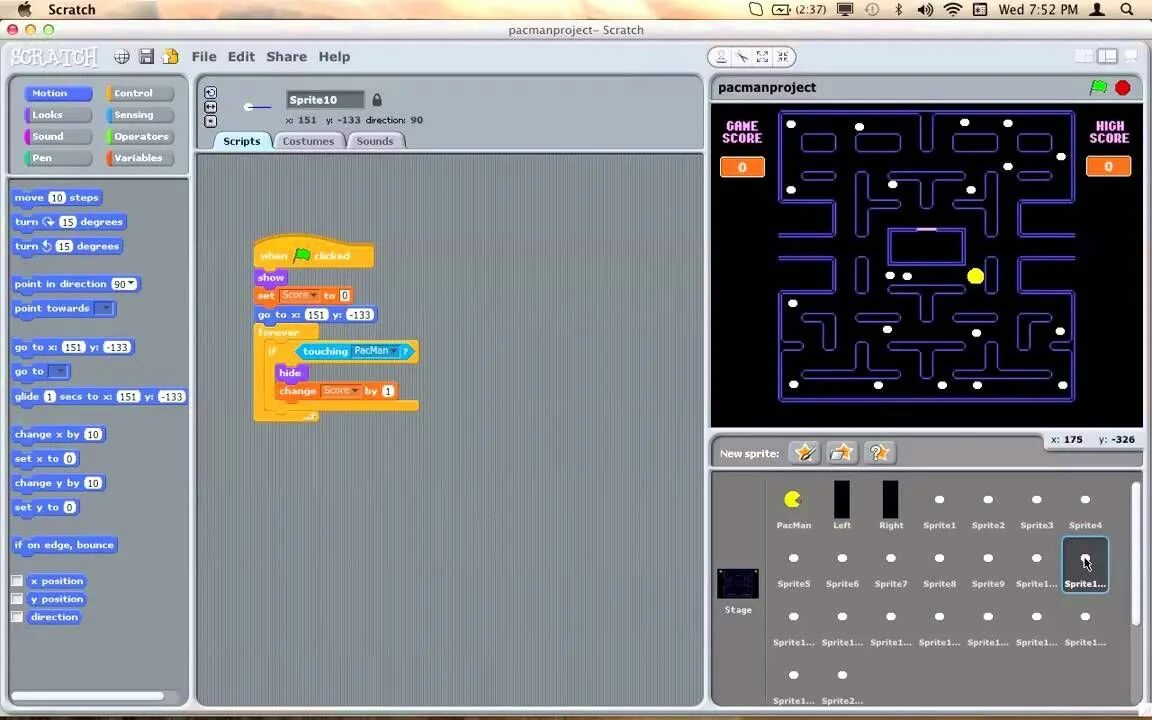
Task: Paint a new sprite button
Action: (x=804, y=453)
